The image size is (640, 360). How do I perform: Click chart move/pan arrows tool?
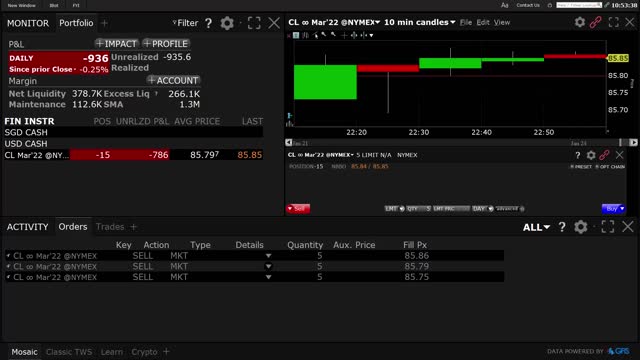353,36
